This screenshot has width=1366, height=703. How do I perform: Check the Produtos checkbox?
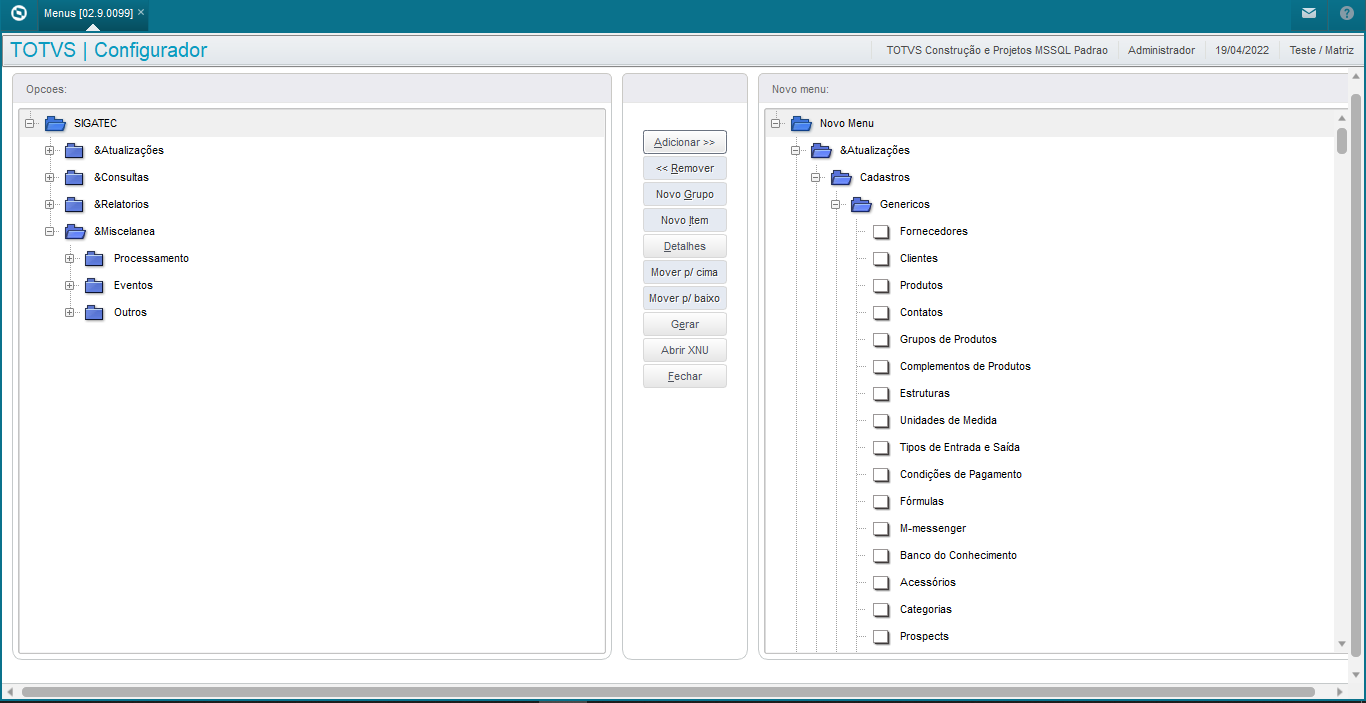tap(881, 286)
